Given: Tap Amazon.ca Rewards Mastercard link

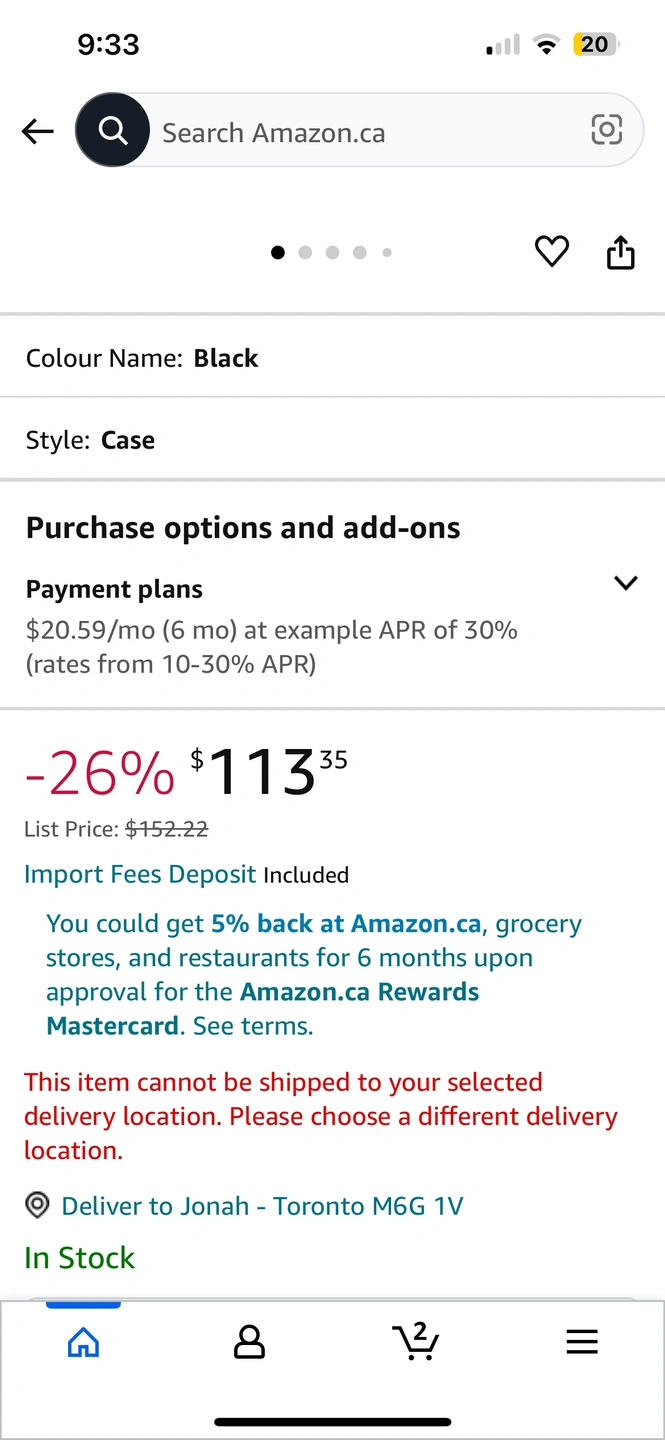Looking at the screenshot, I should tap(262, 1009).
